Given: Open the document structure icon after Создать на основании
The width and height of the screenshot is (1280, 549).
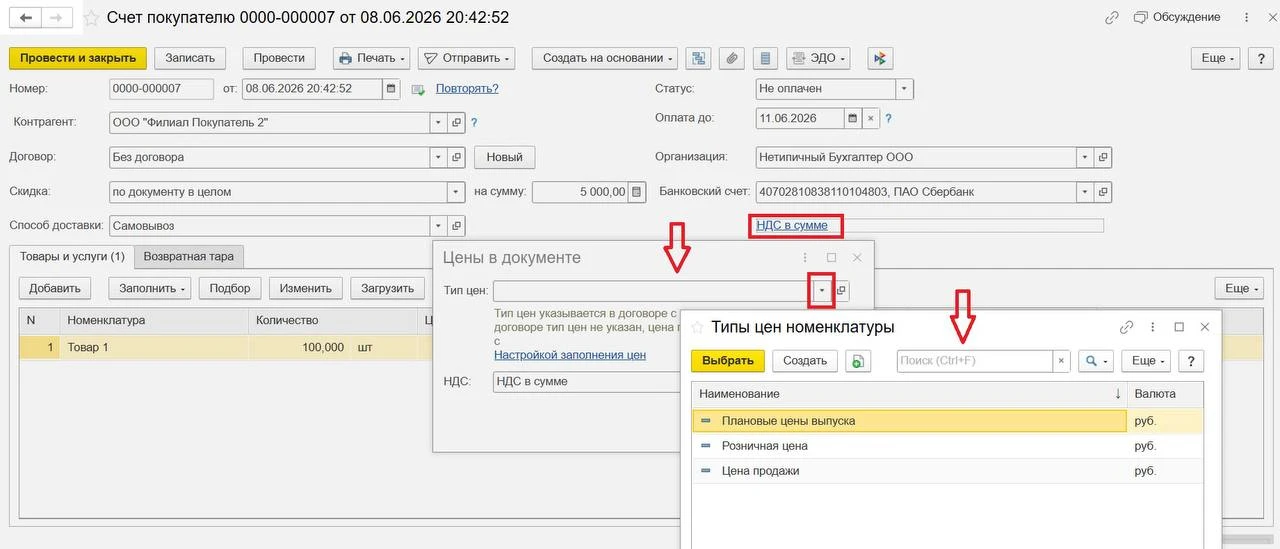Looking at the screenshot, I should pyautogui.click(x=699, y=59).
